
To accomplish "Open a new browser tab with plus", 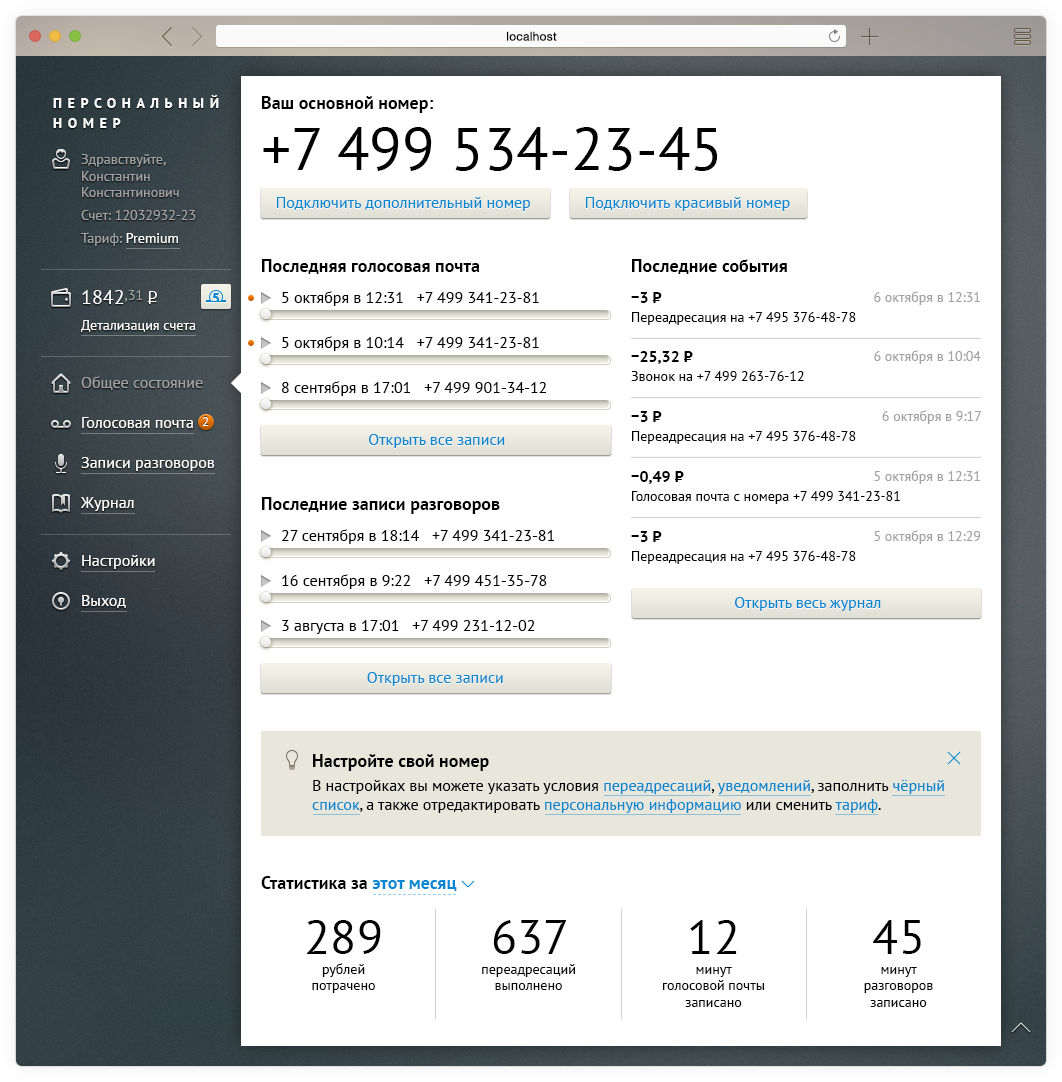I will [869, 37].
